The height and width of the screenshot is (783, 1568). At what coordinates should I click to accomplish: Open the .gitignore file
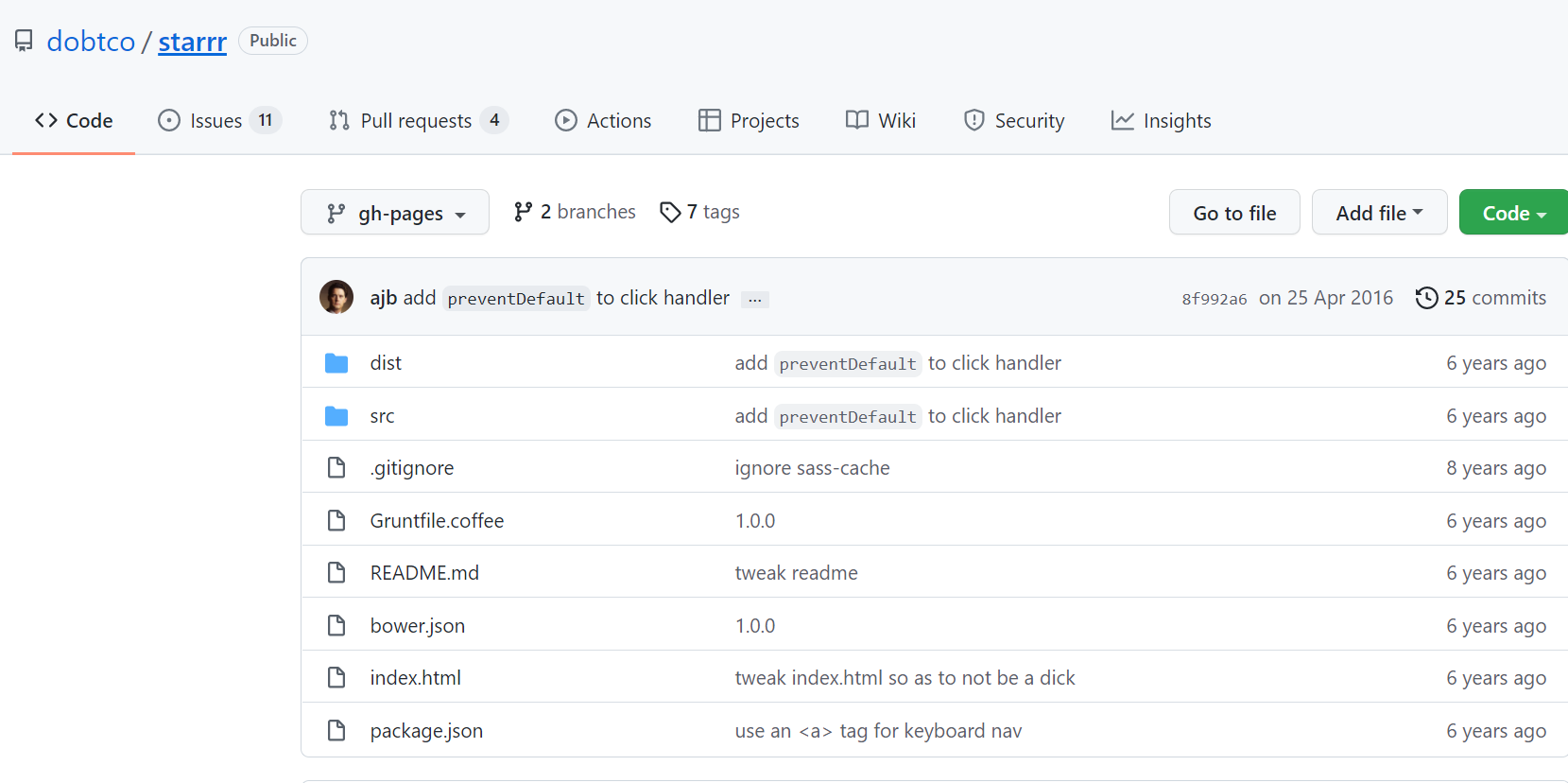[412, 468]
